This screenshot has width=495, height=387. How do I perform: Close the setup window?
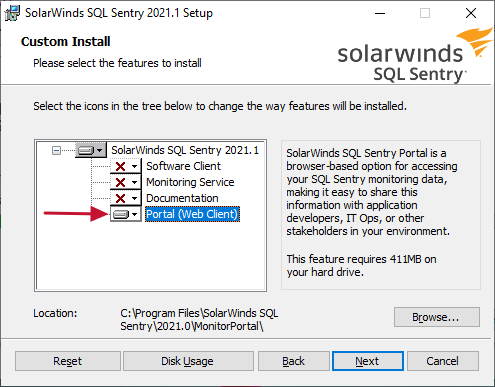[471, 13]
